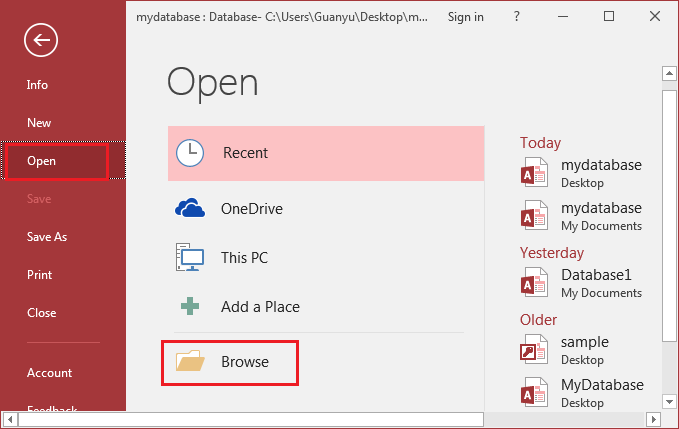Click the Access icon for mydatabase in My Documents

534,215
